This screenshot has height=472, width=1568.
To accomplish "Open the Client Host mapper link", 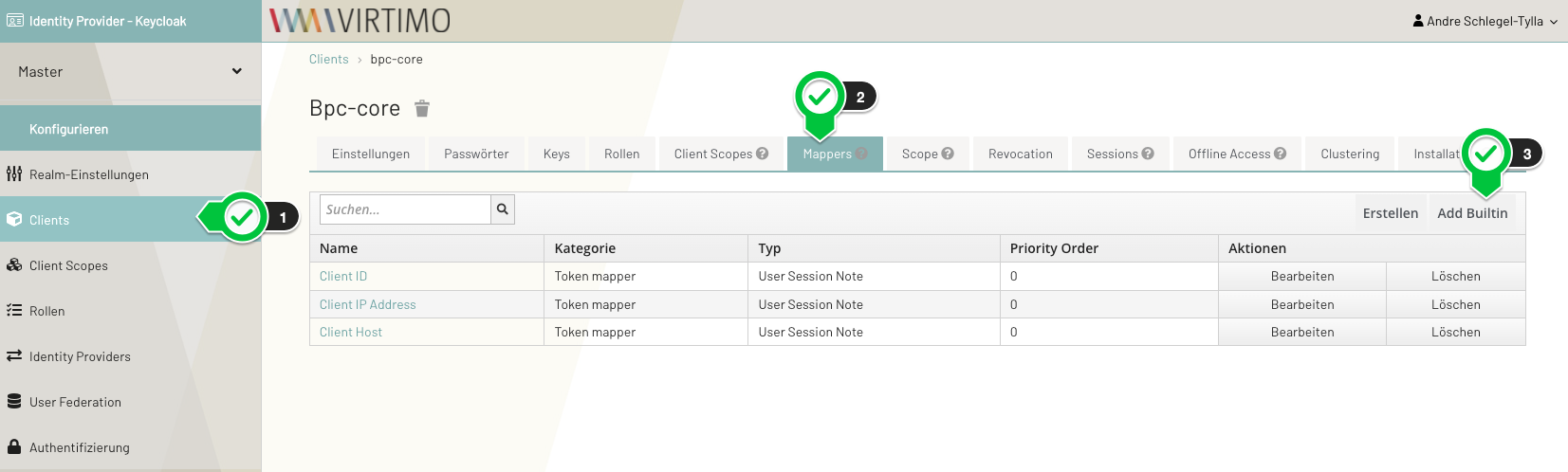I will pos(351,332).
